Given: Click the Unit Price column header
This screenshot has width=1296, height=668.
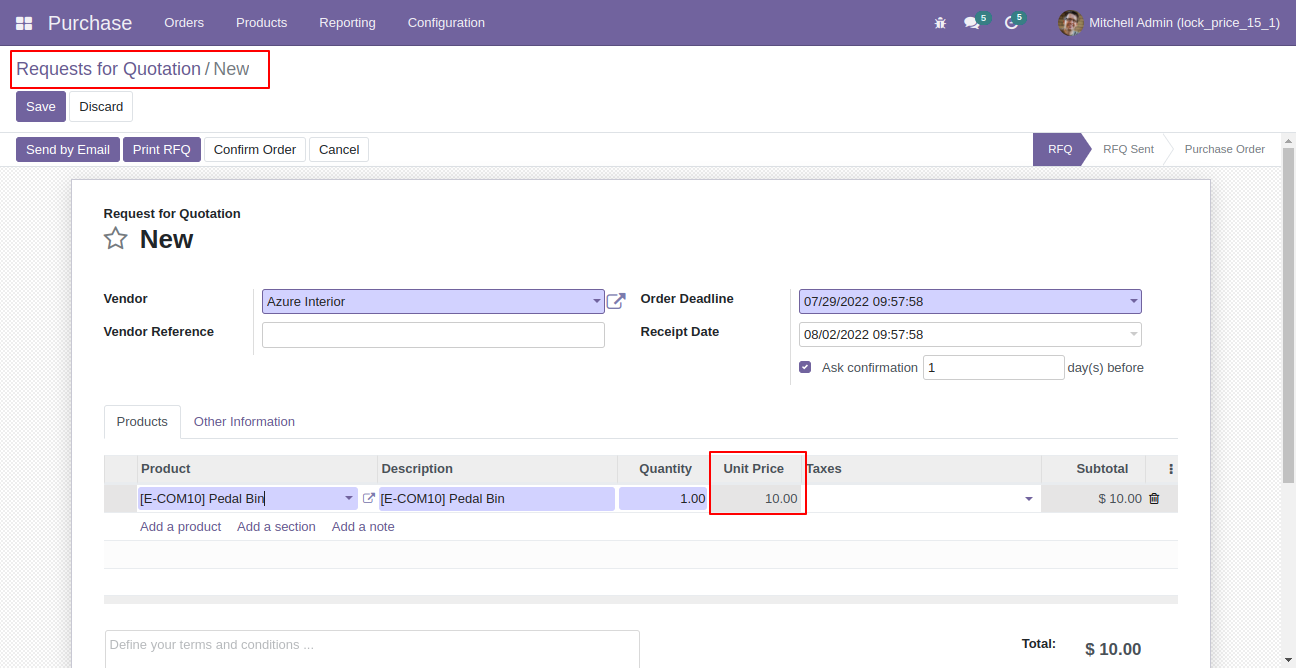Looking at the screenshot, I should tap(754, 469).
